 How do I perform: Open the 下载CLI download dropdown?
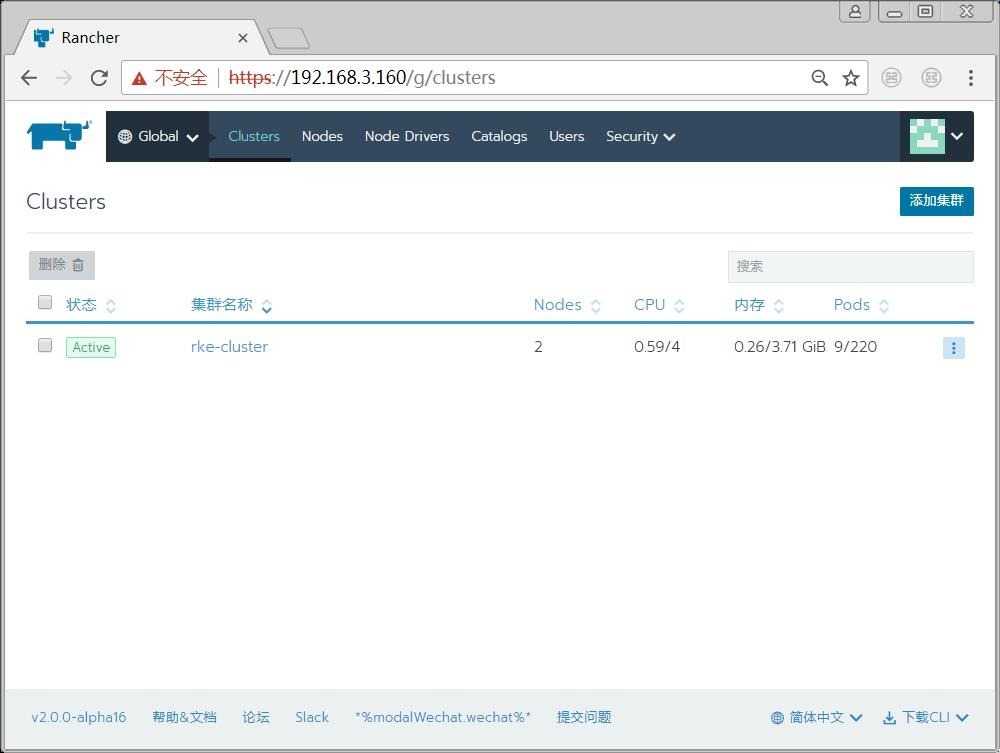tap(925, 717)
